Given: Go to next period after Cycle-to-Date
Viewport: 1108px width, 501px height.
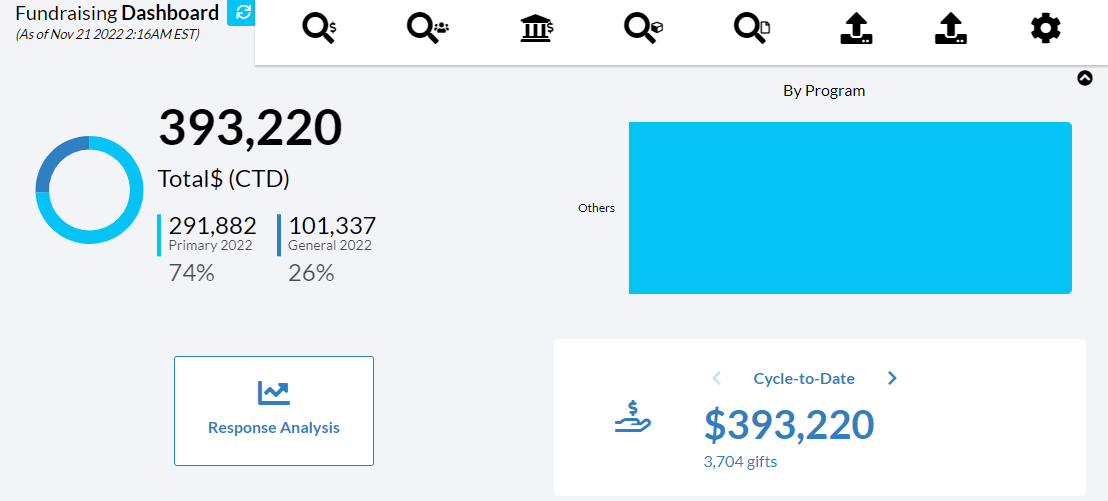Looking at the screenshot, I should pos(892,379).
